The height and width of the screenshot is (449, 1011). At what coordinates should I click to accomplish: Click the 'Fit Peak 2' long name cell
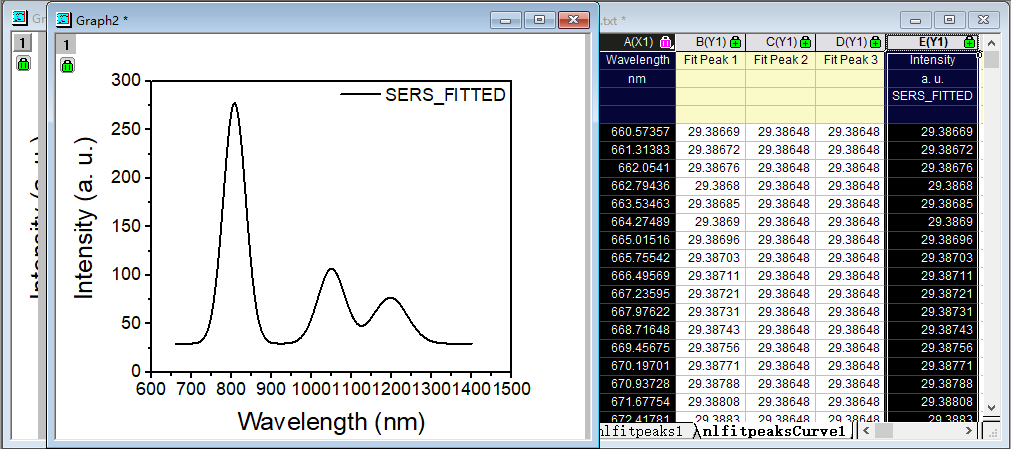(780, 61)
